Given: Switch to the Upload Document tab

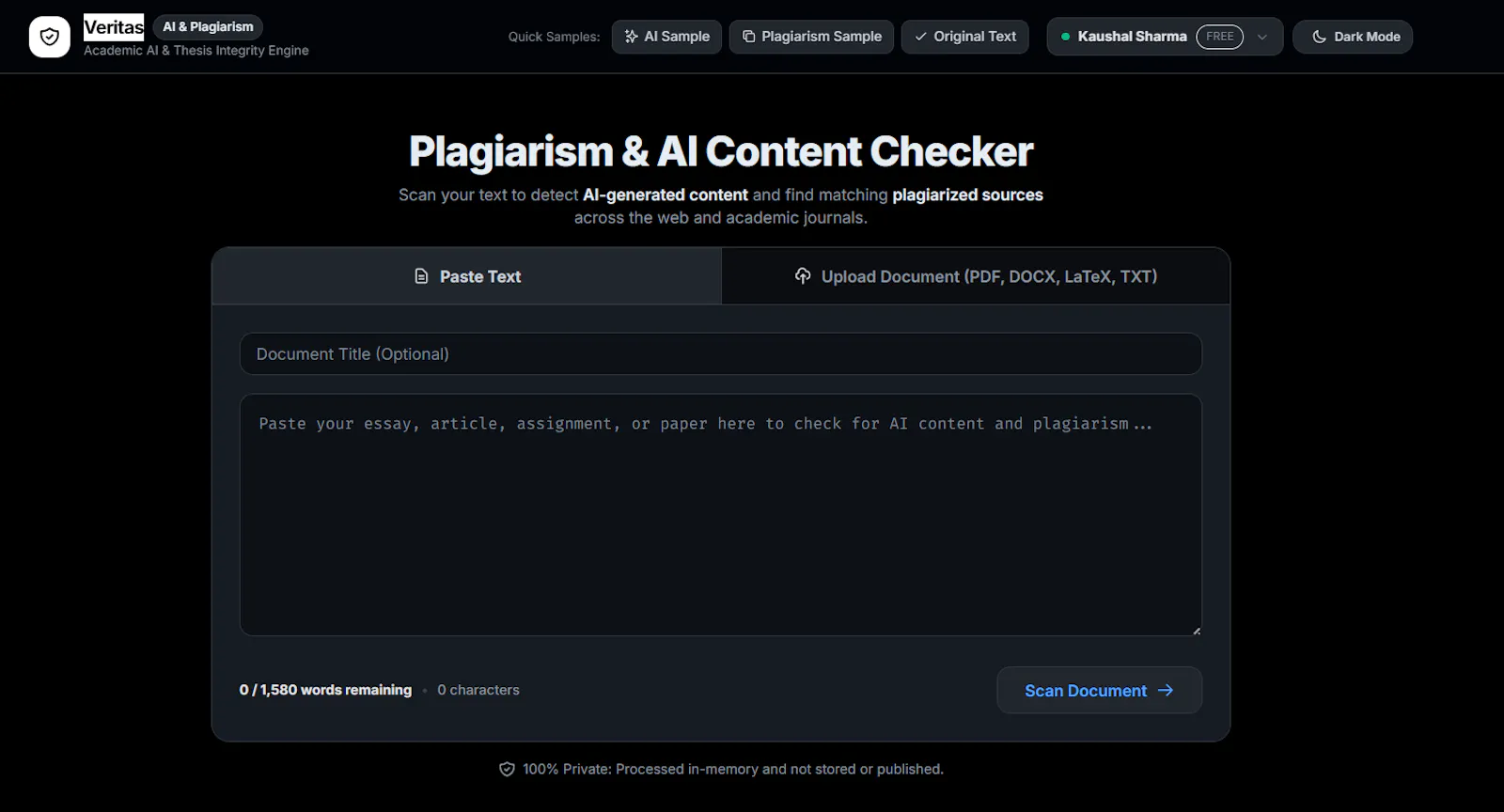Looking at the screenshot, I should click(x=976, y=276).
